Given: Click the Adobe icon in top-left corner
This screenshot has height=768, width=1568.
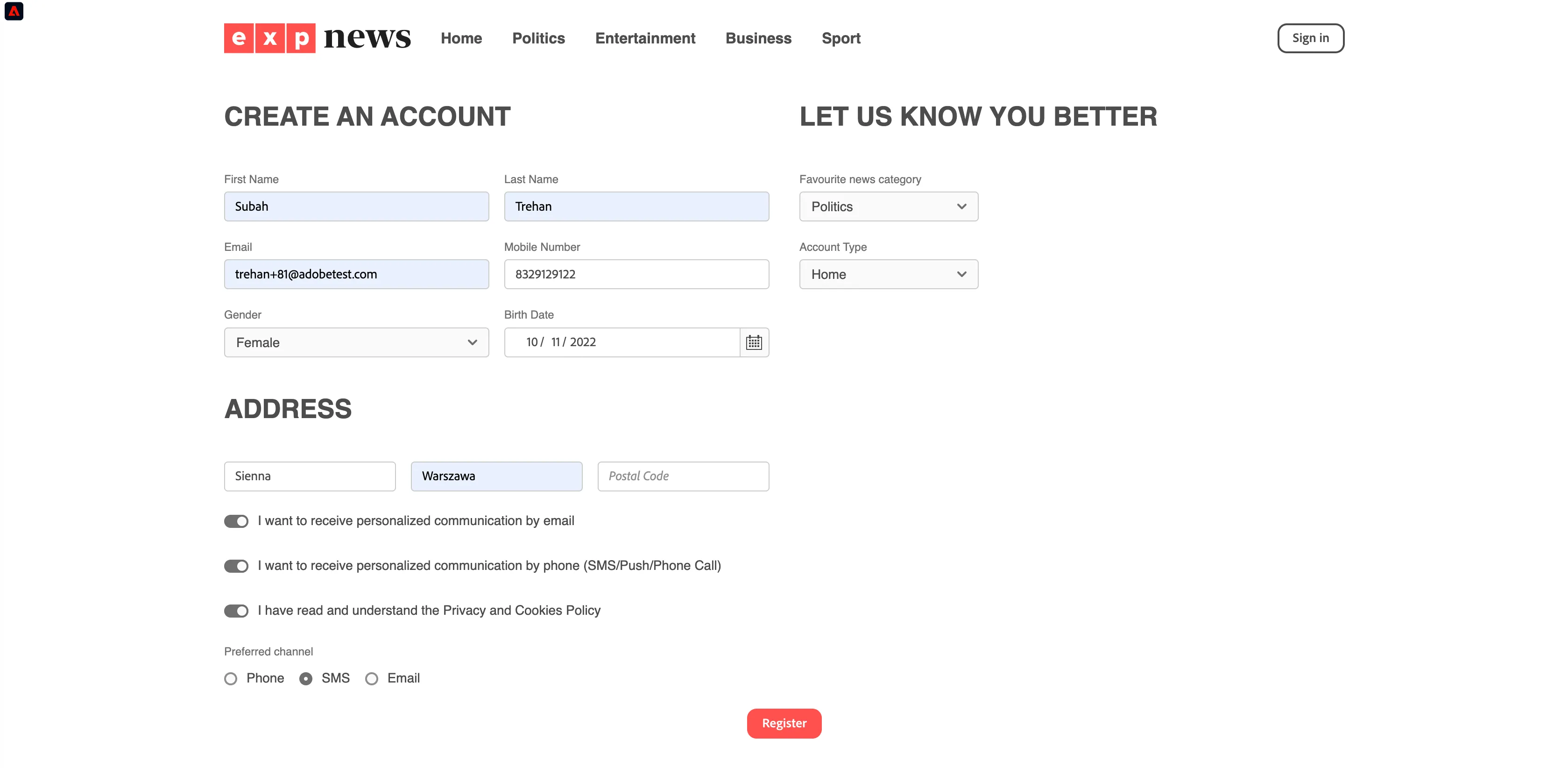Looking at the screenshot, I should (x=14, y=11).
